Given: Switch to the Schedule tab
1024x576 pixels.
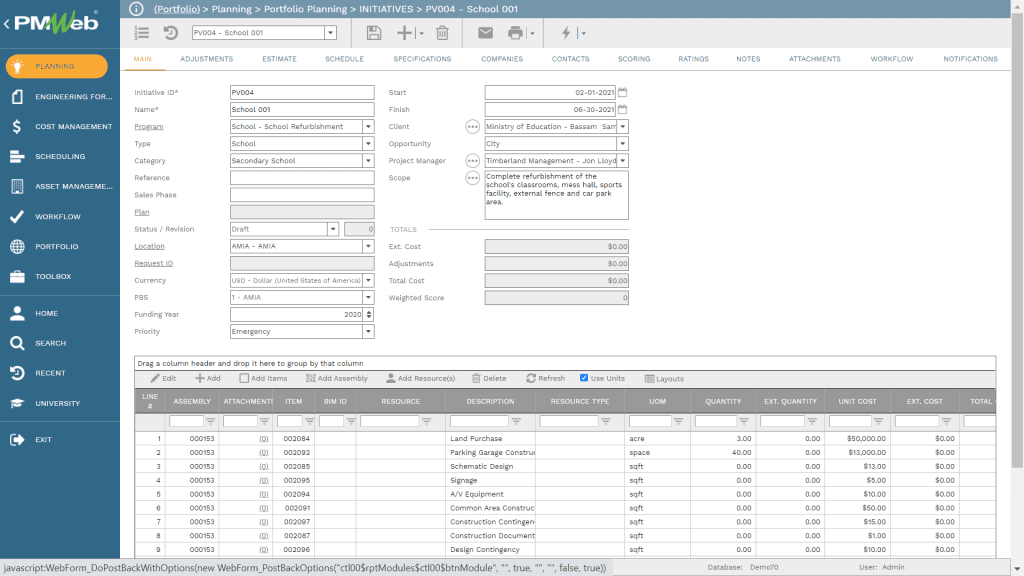Looking at the screenshot, I should tap(344, 59).
